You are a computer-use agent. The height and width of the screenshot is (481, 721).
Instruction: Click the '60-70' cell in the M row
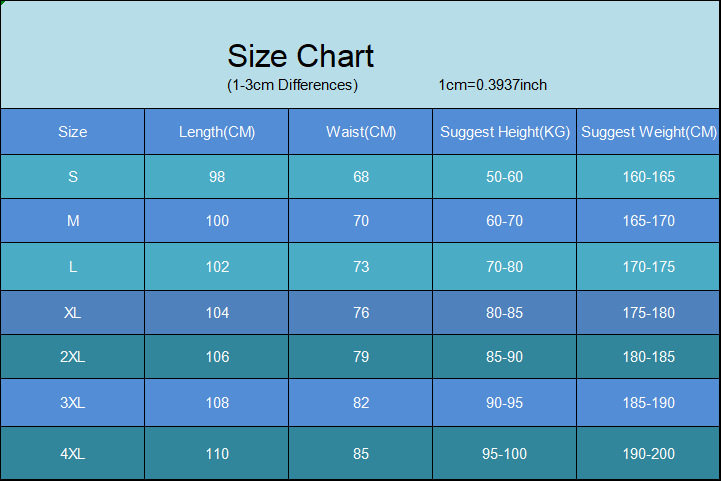pyautogui.click(x=505, y=221)
